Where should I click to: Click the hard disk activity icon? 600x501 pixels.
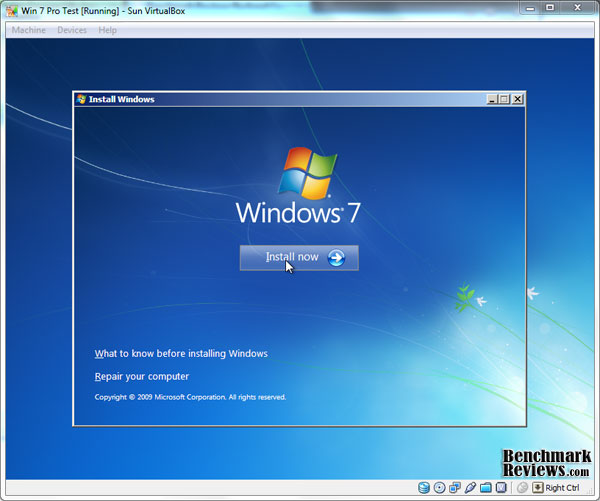pyautogui.click(x=424, y=488)
